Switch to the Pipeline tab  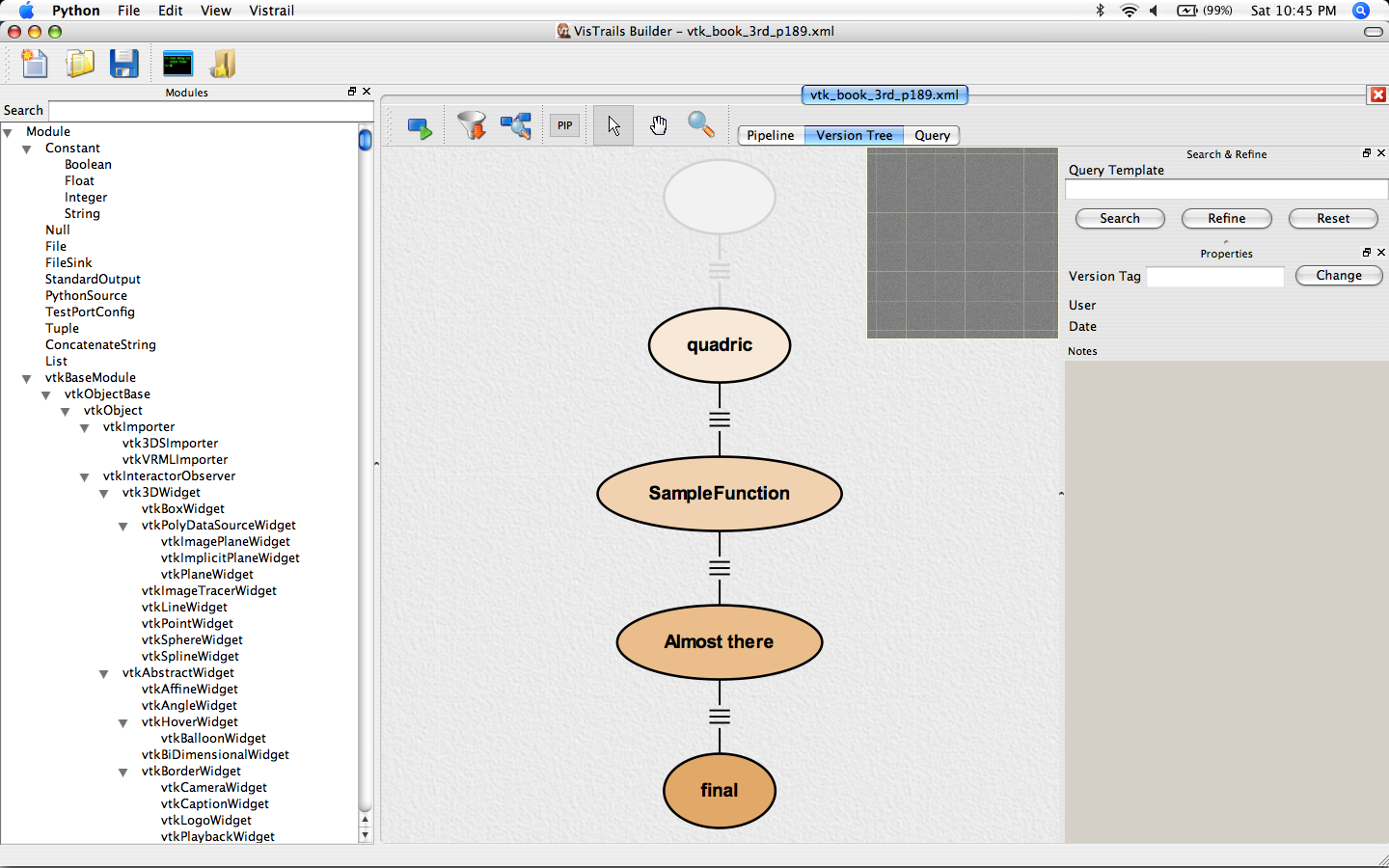(x=771, y=136)
